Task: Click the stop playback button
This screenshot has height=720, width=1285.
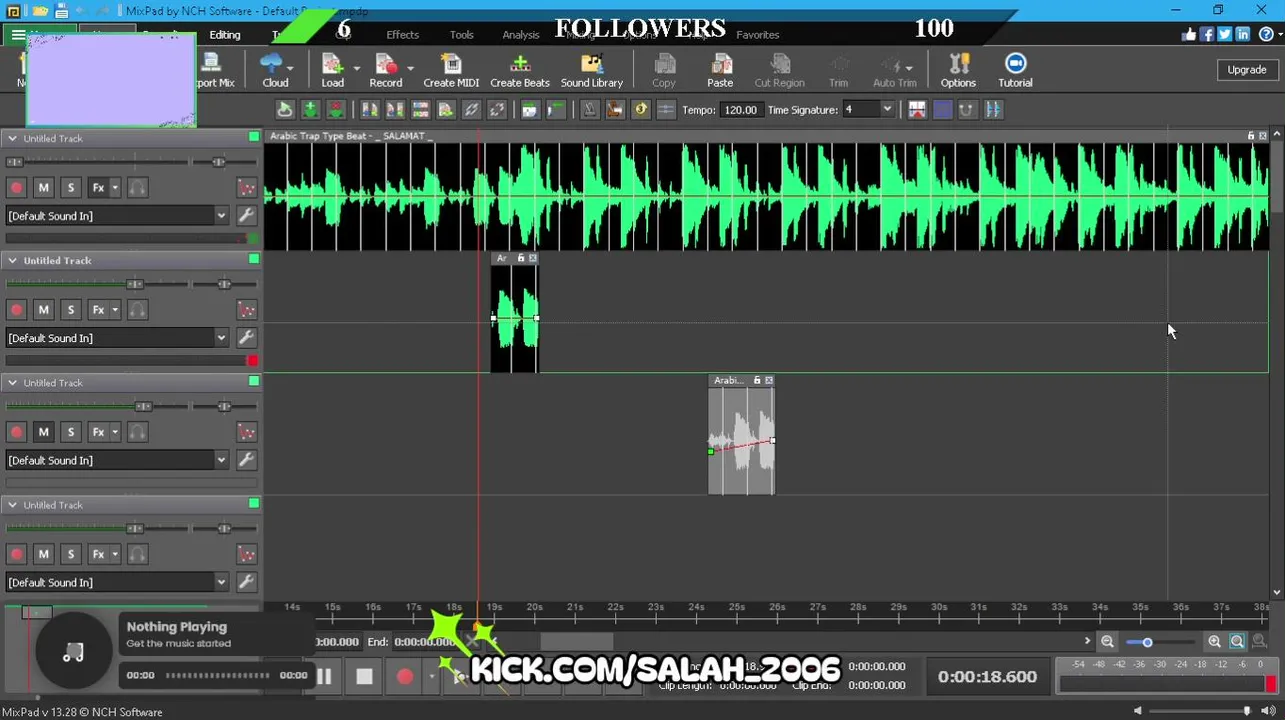Action: pos(364,677)
